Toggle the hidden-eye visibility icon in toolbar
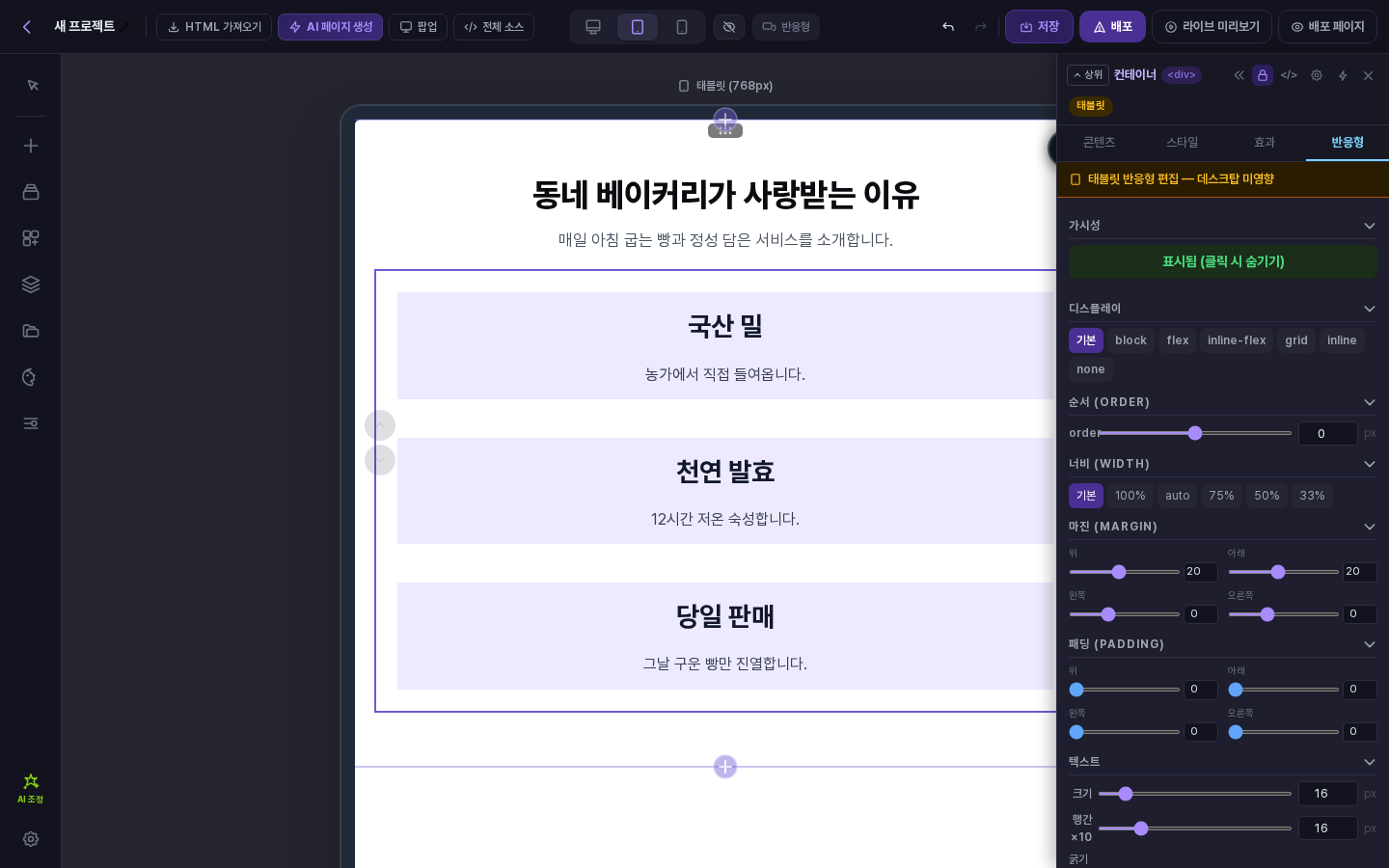 pyautogui.click(x=729, y=27)
